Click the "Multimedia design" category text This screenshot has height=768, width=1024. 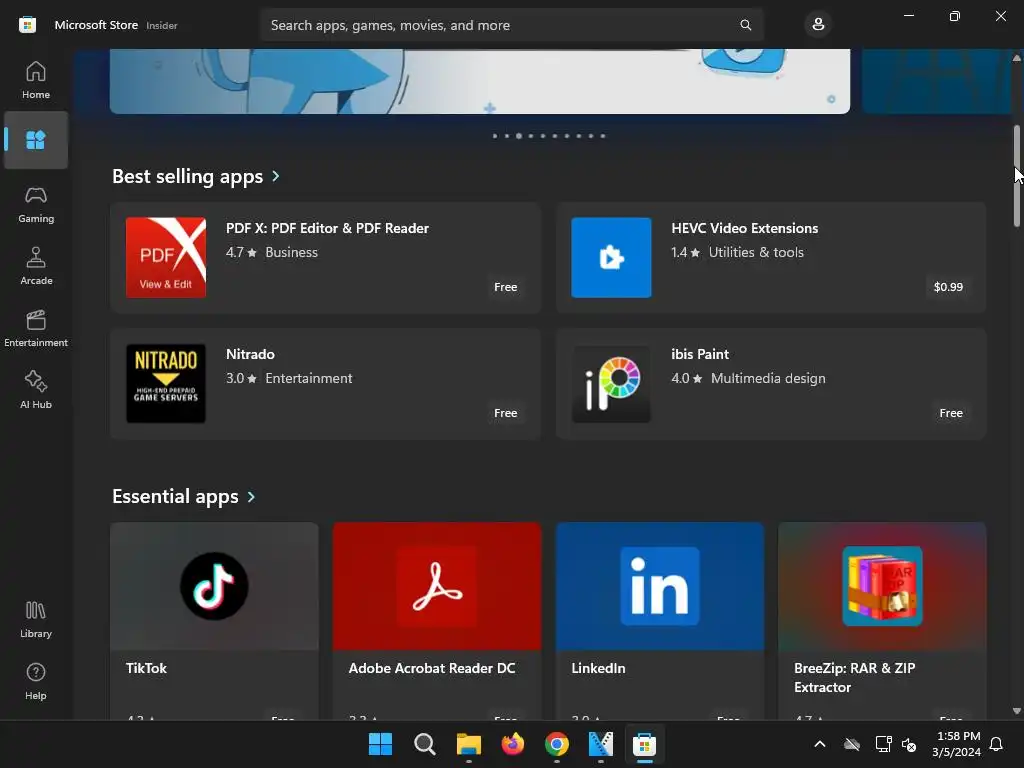coord(768,378)
